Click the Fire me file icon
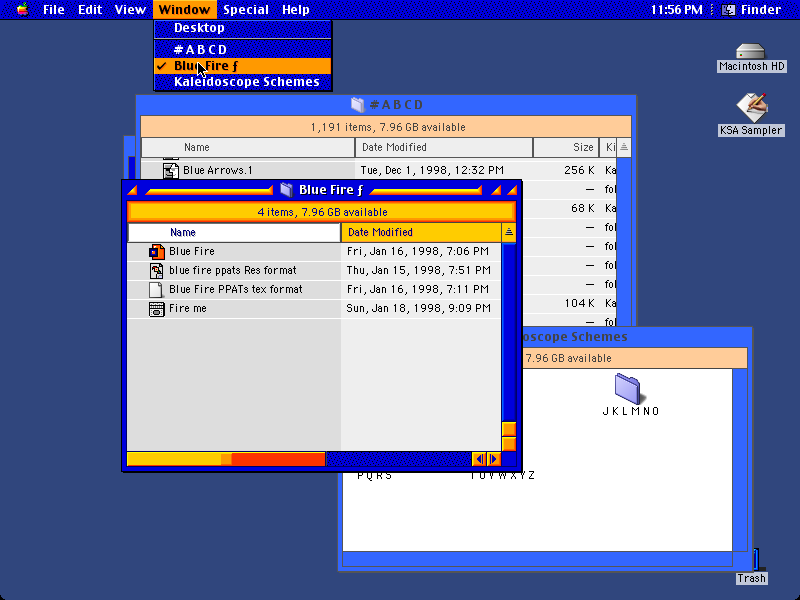The height and width of the screenshot is (600, 800). [x=157, y=309]
